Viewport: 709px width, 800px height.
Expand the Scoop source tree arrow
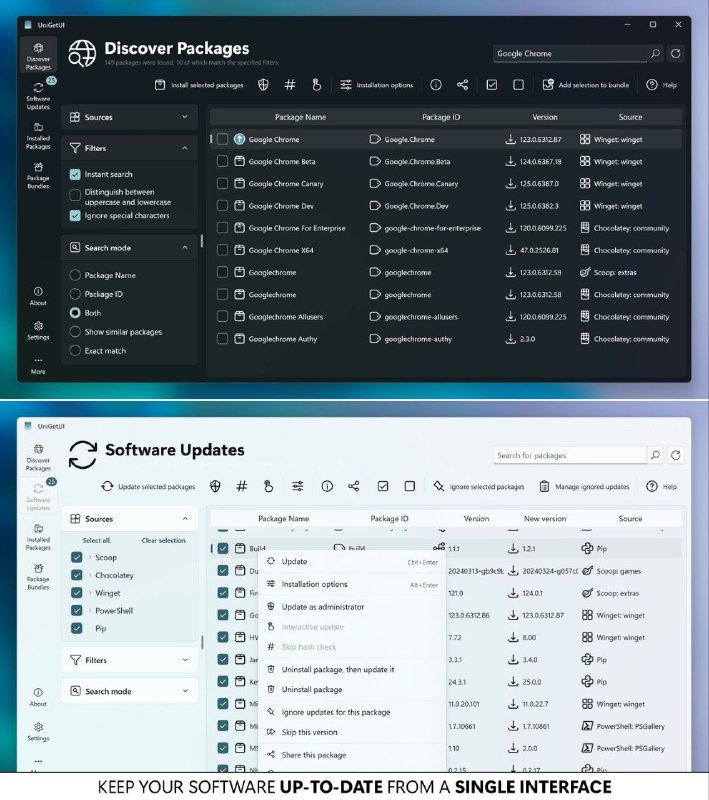click(x=90, y=557)
